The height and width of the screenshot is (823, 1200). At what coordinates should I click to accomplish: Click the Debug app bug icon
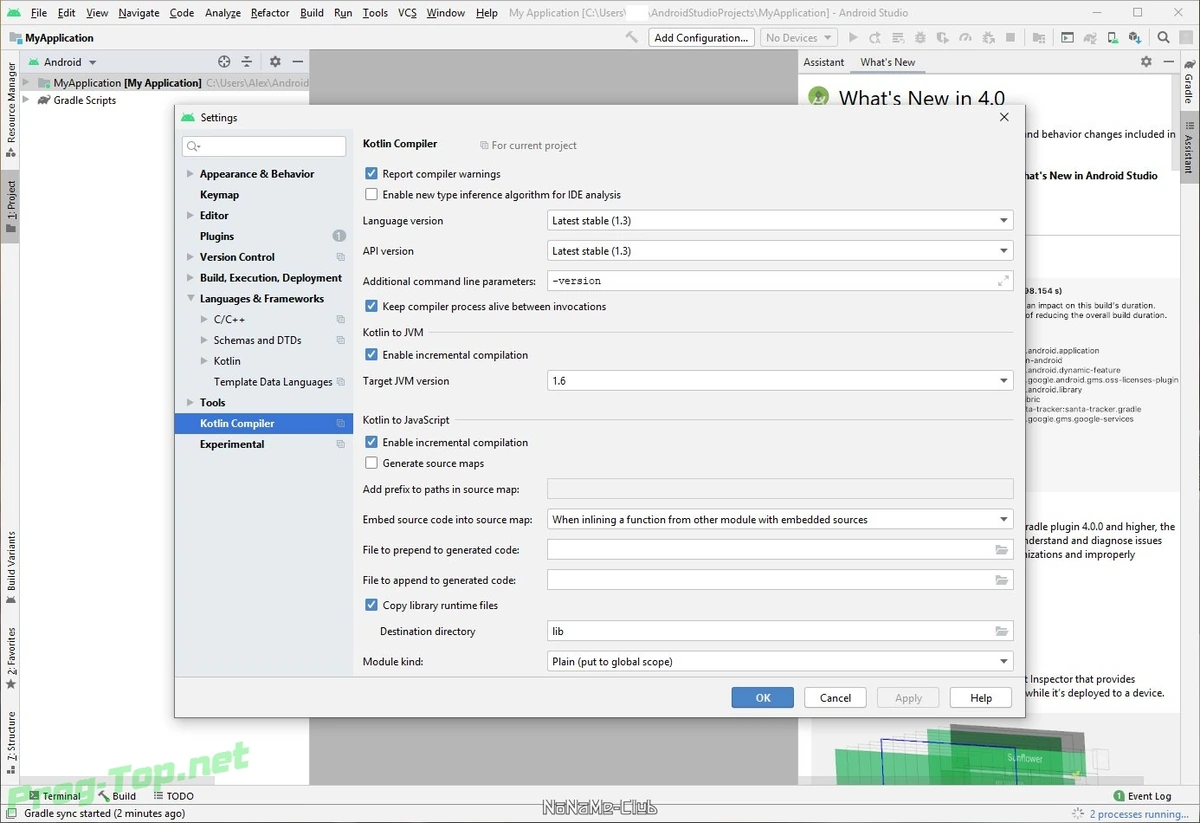(920, 37)
